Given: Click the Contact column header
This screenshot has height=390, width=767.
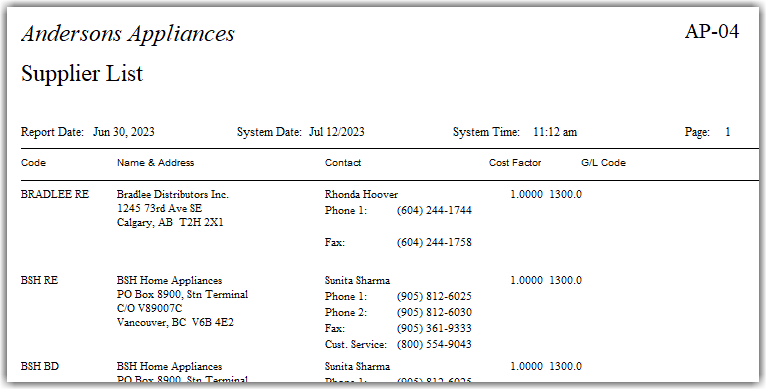Looking at the screenshot, I should click(343, 163).
